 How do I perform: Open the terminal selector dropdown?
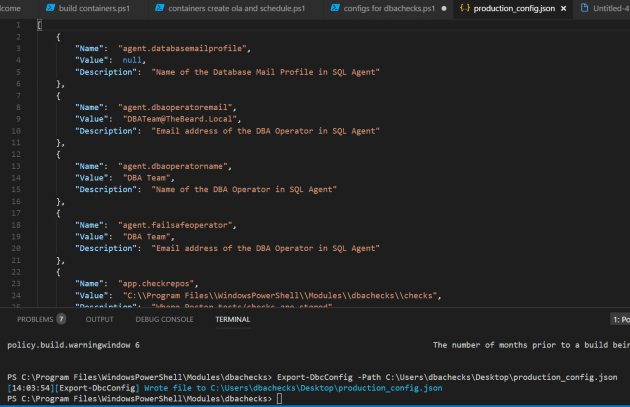coord(620,319)
